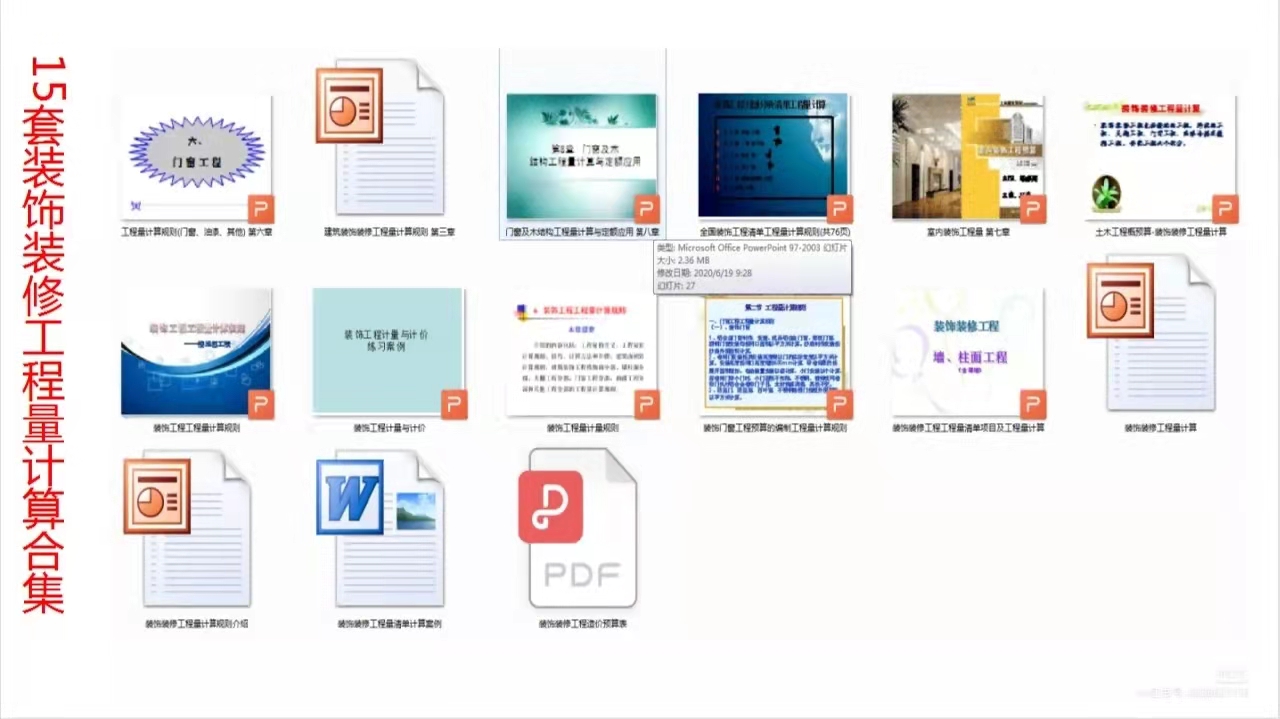Viewport: 1280px width, 719px height.
Task: Select the 墙、柱面工程 slide thumbnail
Action: point(969,353)
